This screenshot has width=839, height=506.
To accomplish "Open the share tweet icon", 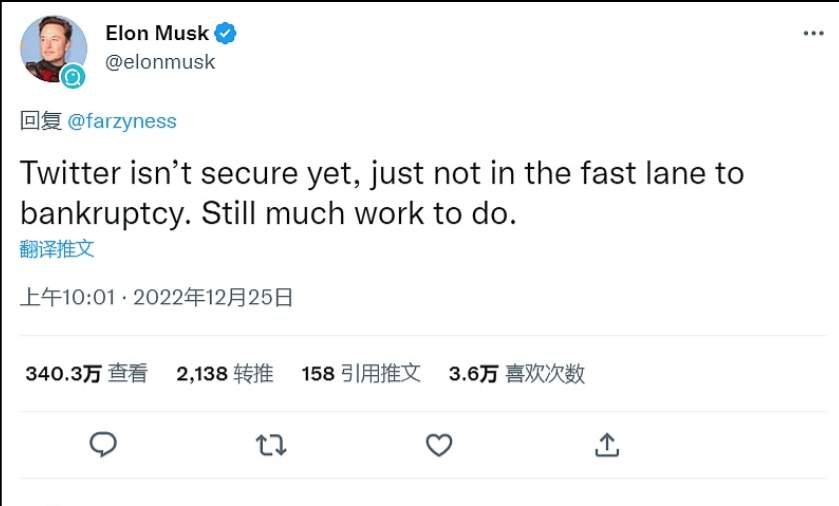I will point(607,444).
